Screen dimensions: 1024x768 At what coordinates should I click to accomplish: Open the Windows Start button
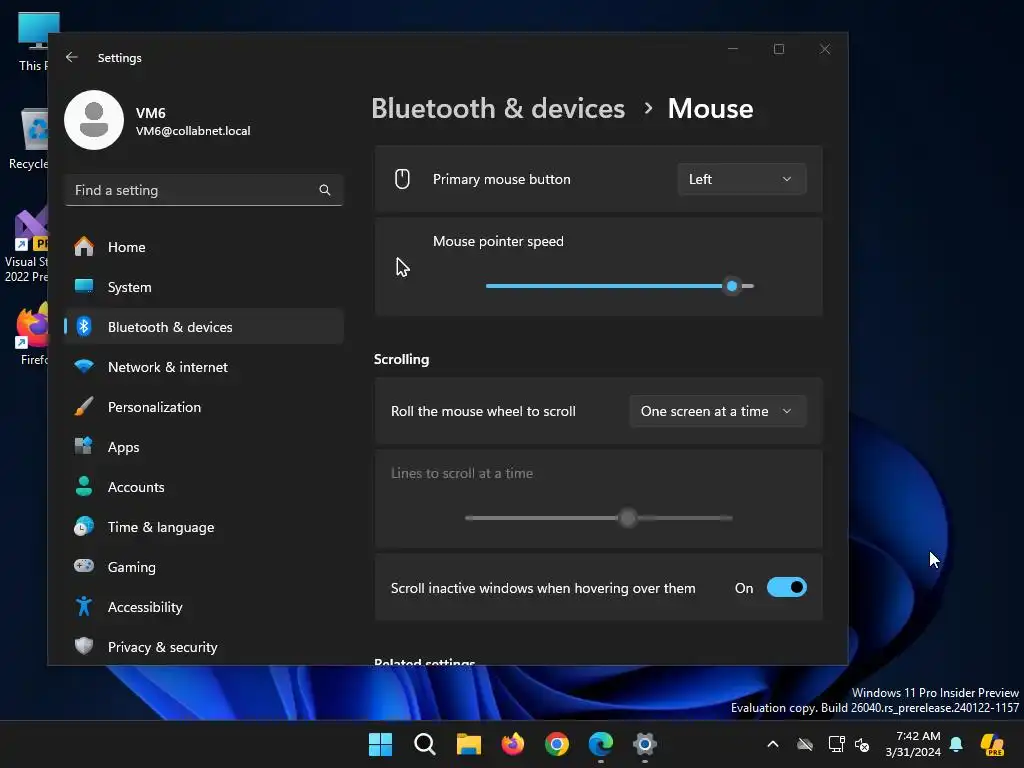[x=381, y=744]
